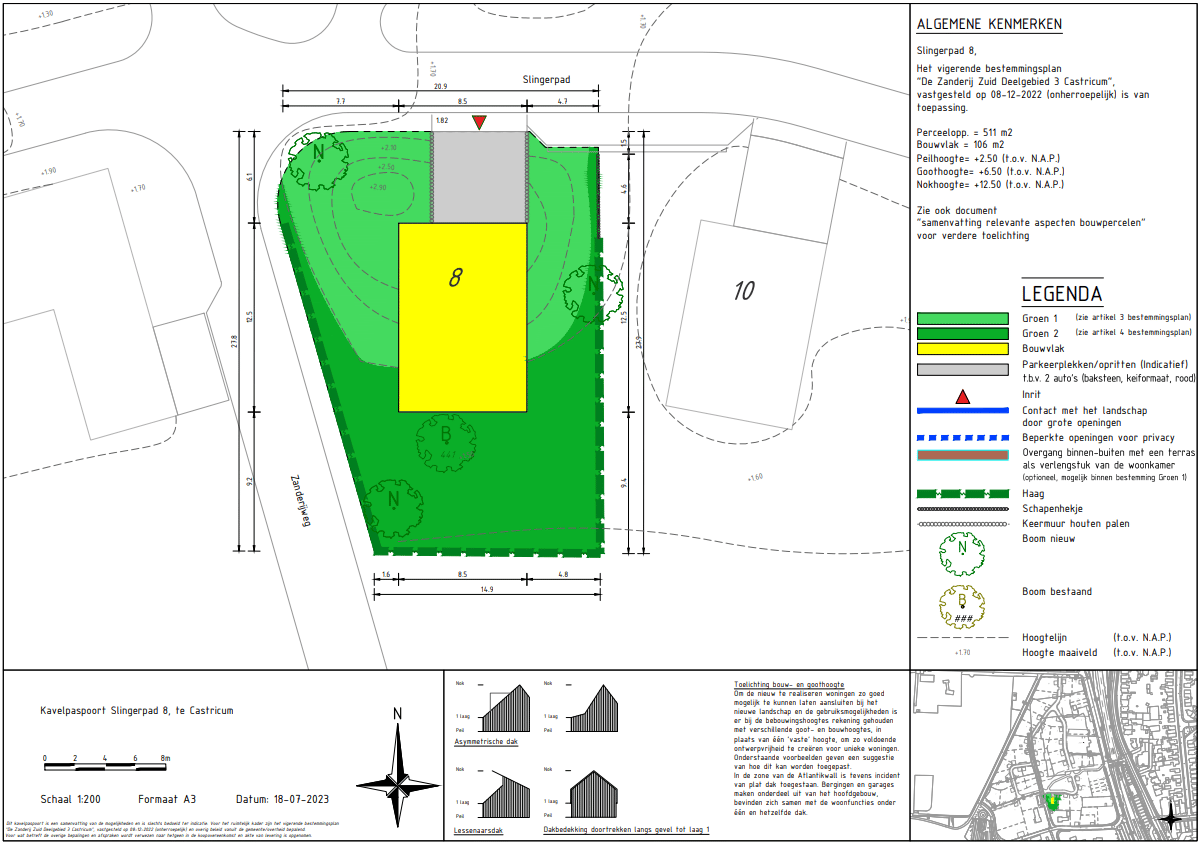Click the red entrance triangle on the plot
The width and height of the screenshot is (1201, 845).
click(x=480, y=122)
